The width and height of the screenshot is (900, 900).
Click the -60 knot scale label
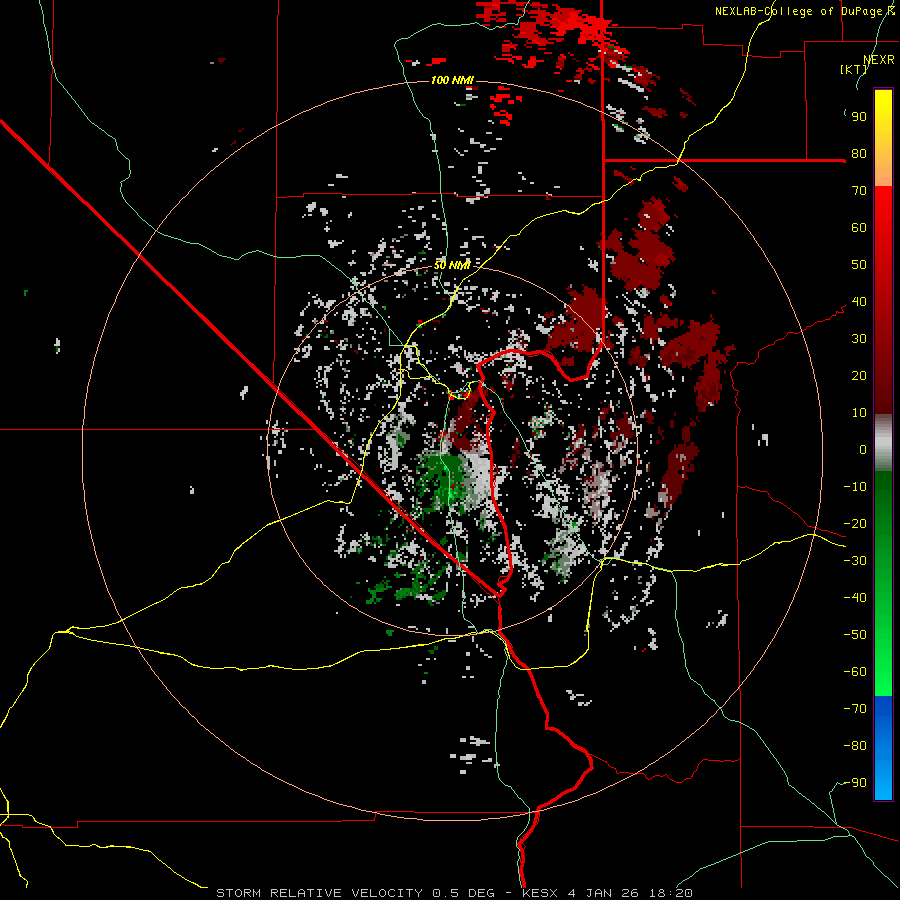pyautogui.click(x=855, y=672)
